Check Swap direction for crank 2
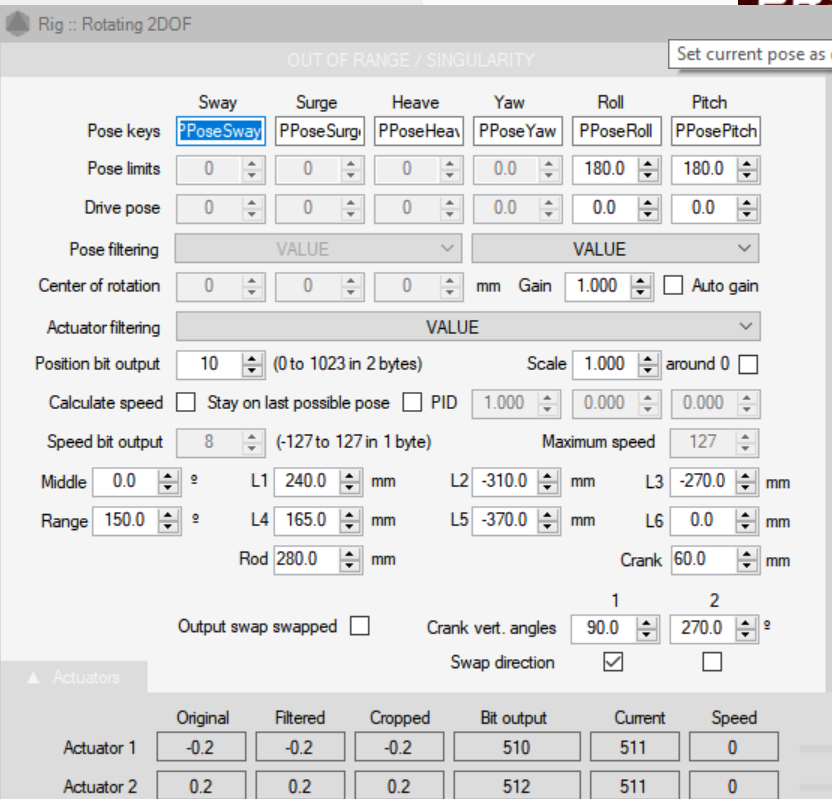The image size is (832, 799). tap(712, 662)
